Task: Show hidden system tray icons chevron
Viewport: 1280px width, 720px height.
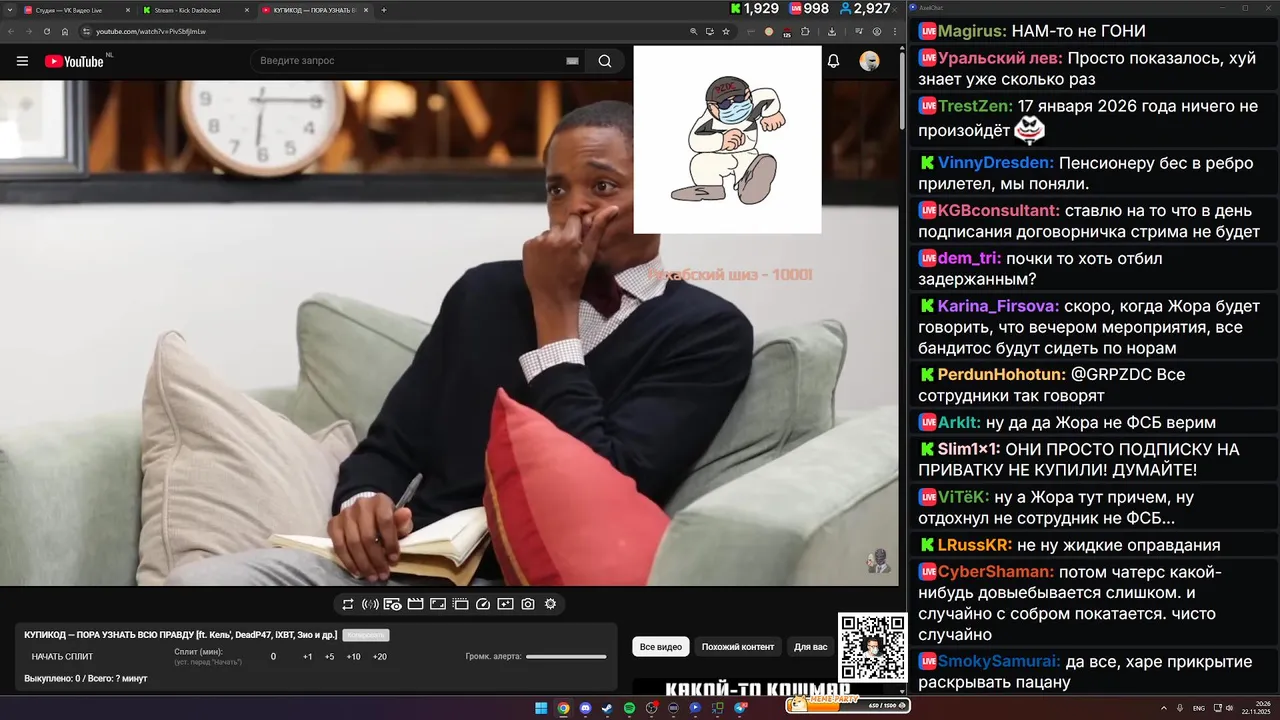Action: (x=1164, y=708)
